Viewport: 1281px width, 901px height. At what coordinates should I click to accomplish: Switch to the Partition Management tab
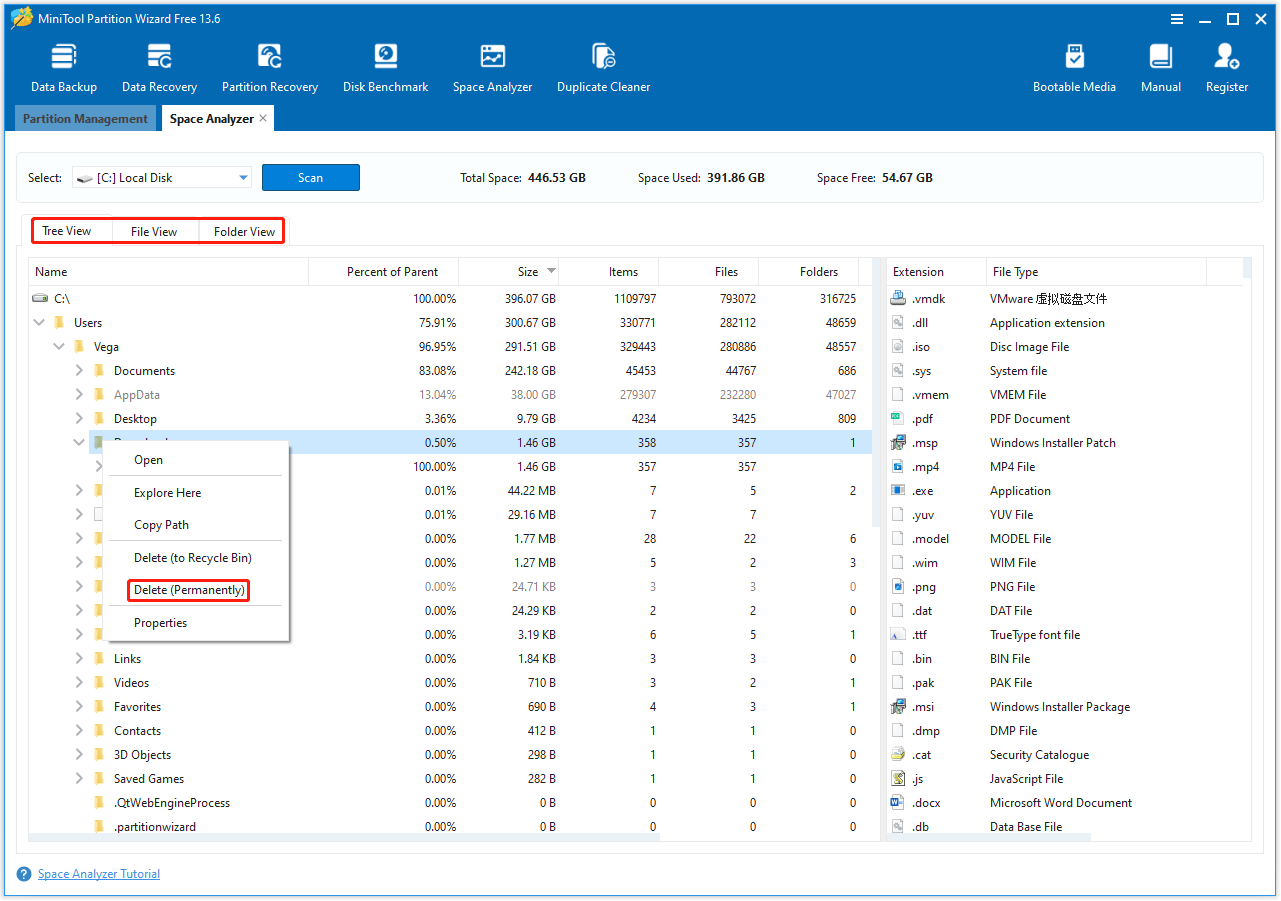(x=85, y=118)
